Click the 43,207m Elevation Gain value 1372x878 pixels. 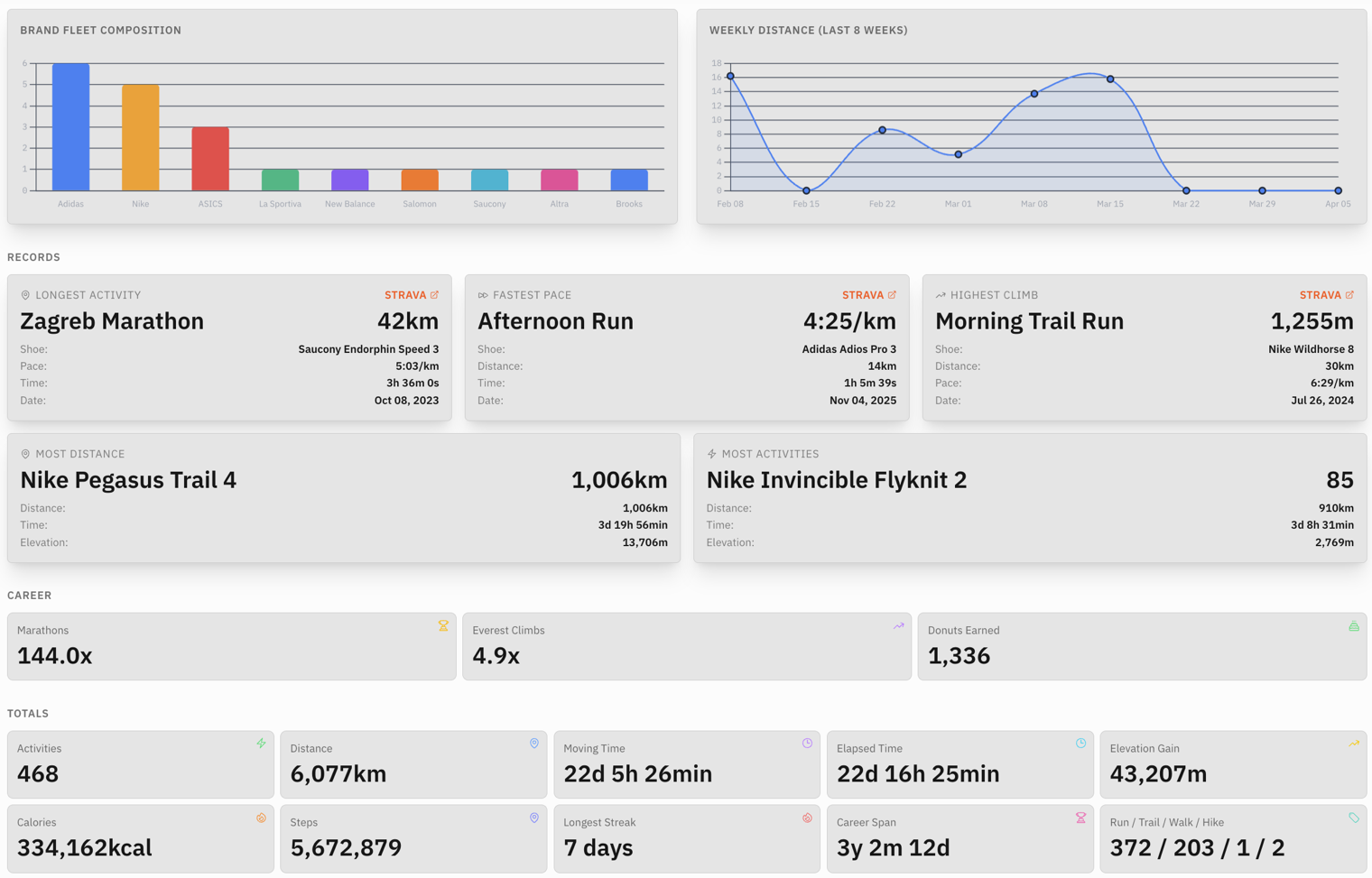(x=1158, y=774)
